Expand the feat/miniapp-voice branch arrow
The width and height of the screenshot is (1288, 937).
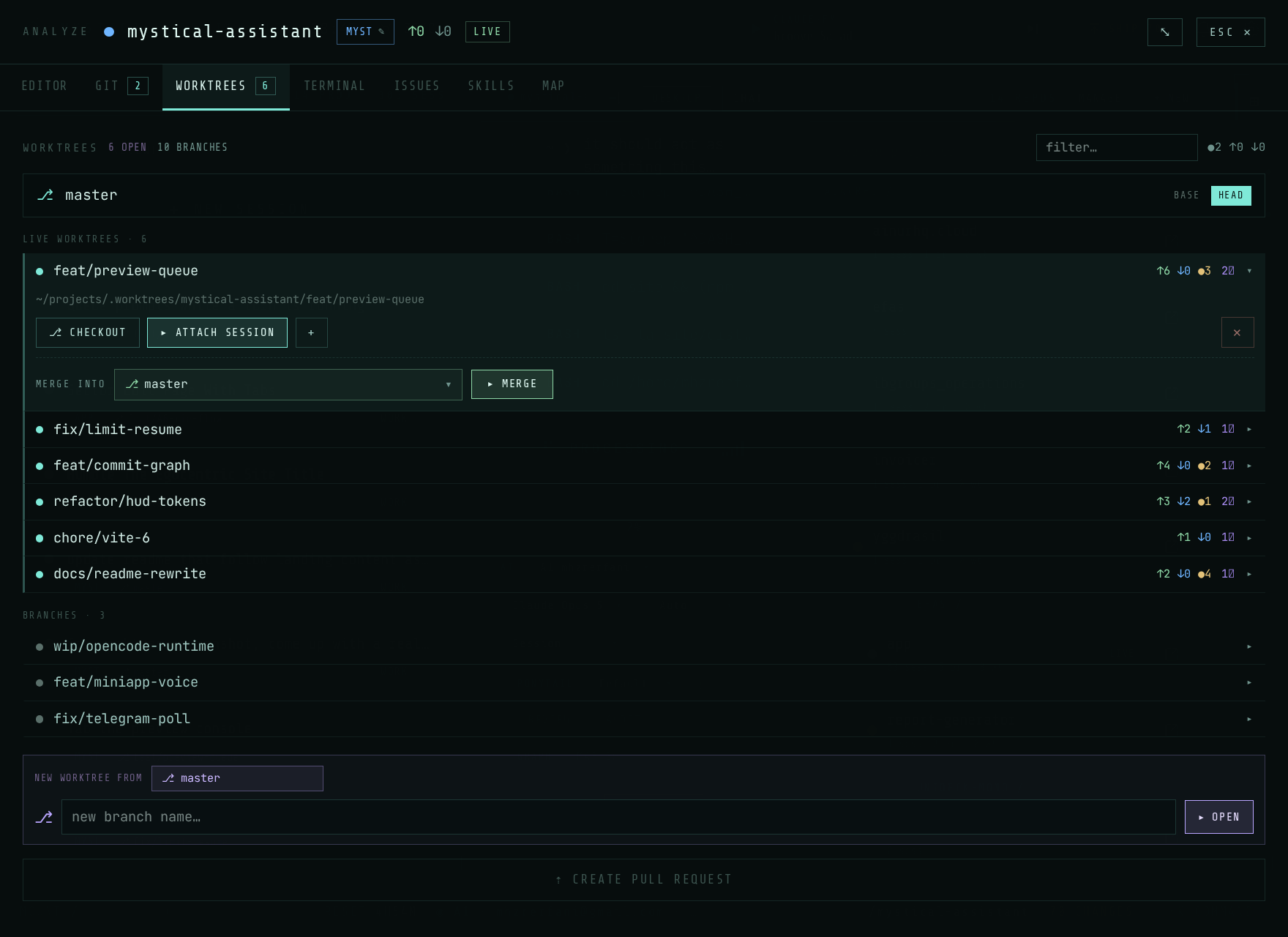coord(1249,682)
